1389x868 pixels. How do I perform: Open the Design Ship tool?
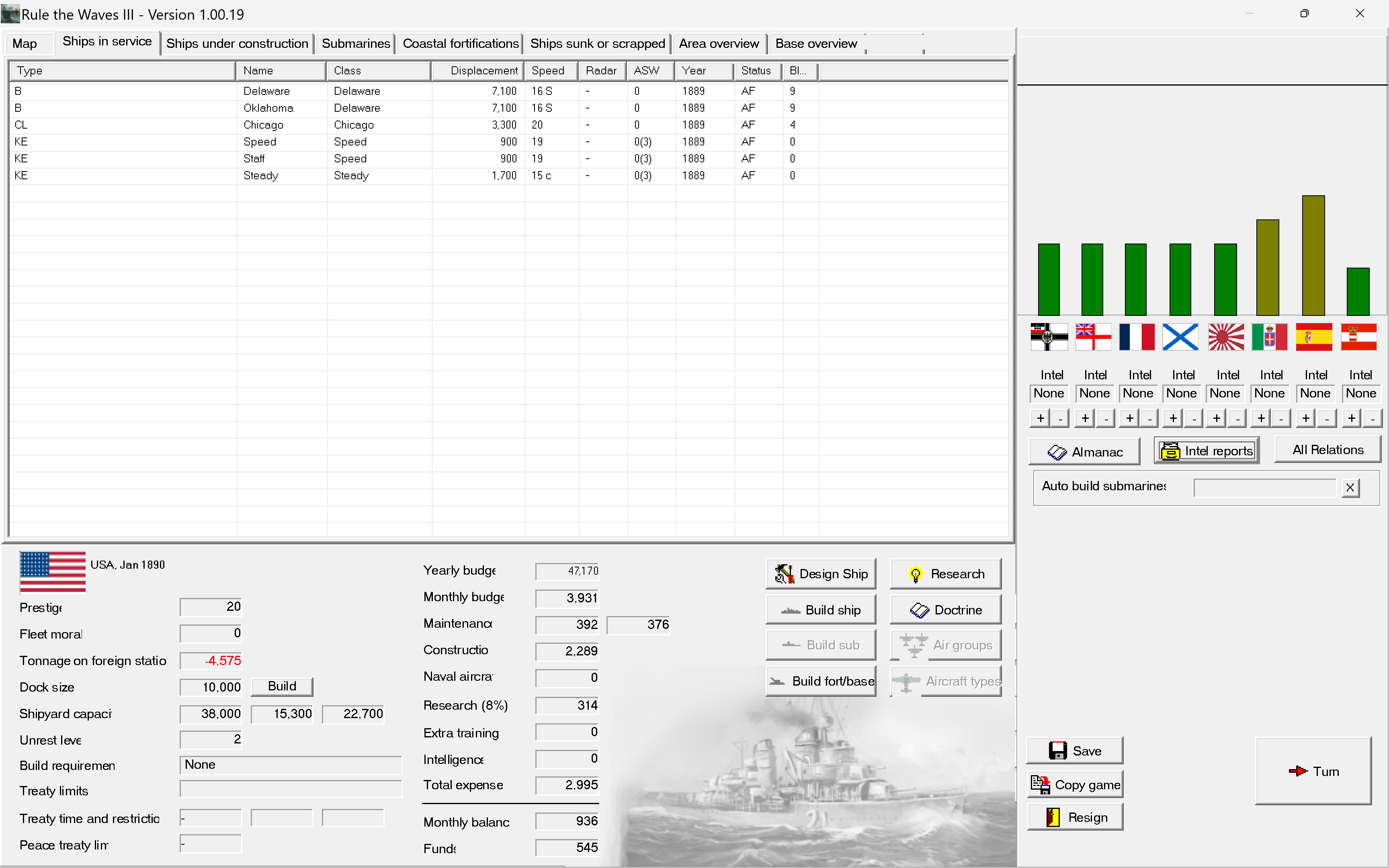(821, 574)
